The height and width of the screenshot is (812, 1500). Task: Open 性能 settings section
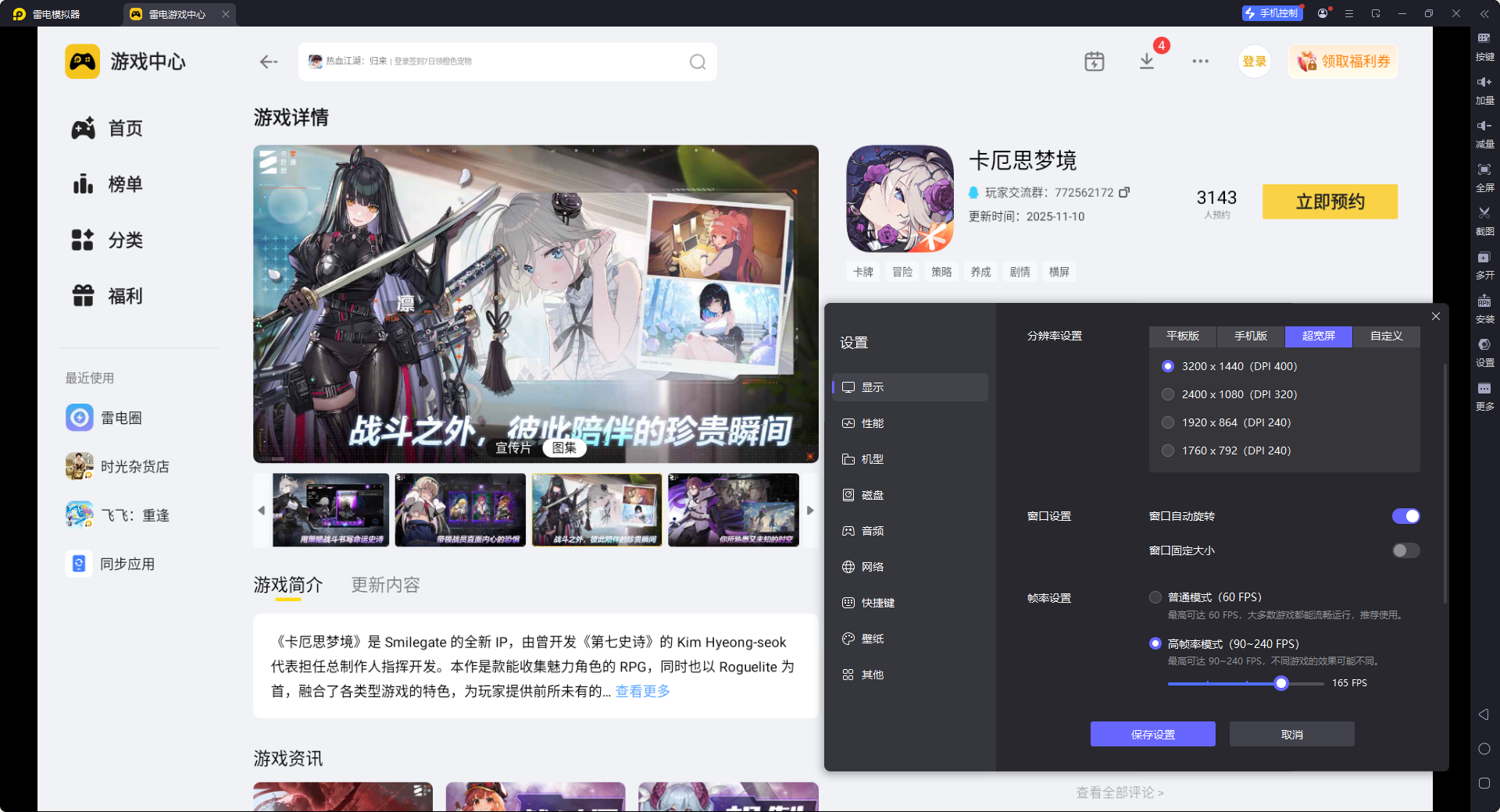[x=910, y=423]
